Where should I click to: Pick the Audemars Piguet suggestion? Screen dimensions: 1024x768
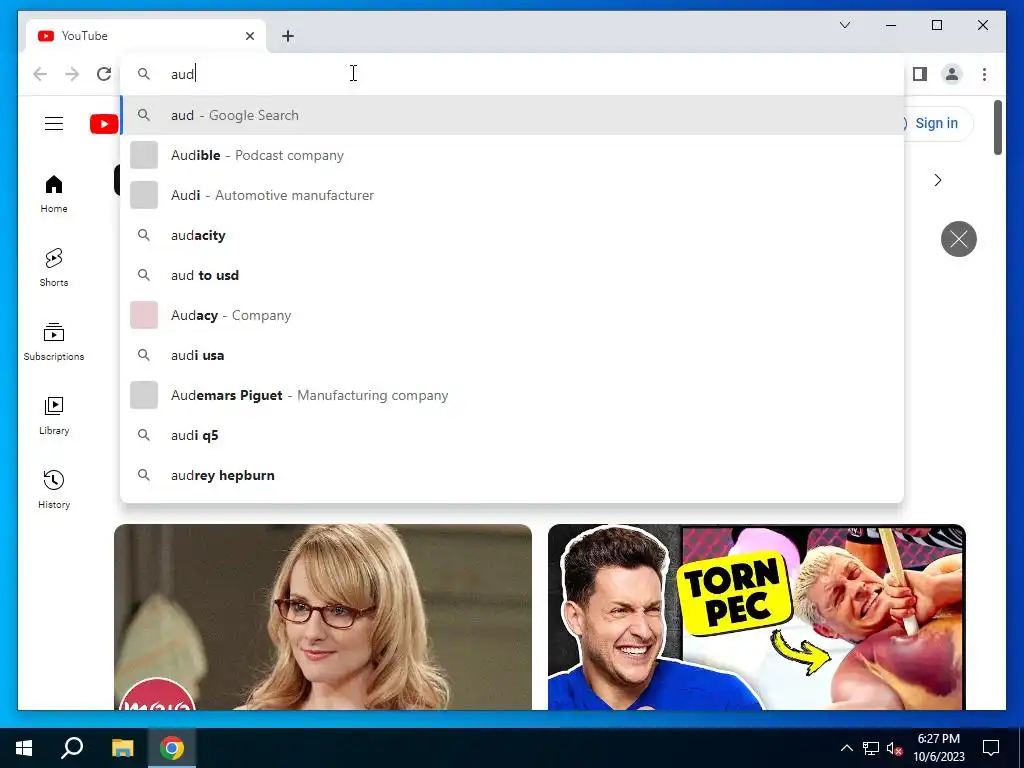(512, 395)
